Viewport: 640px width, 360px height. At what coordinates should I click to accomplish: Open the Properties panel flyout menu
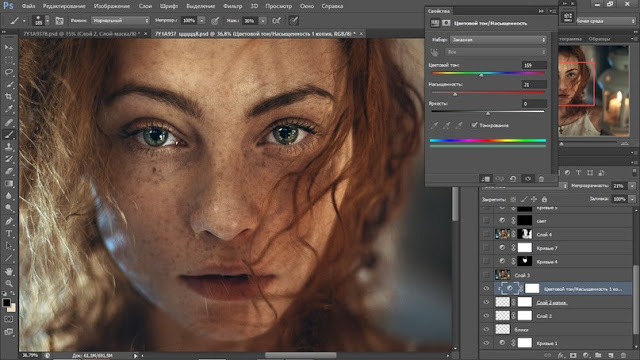[x=551, y=11]
